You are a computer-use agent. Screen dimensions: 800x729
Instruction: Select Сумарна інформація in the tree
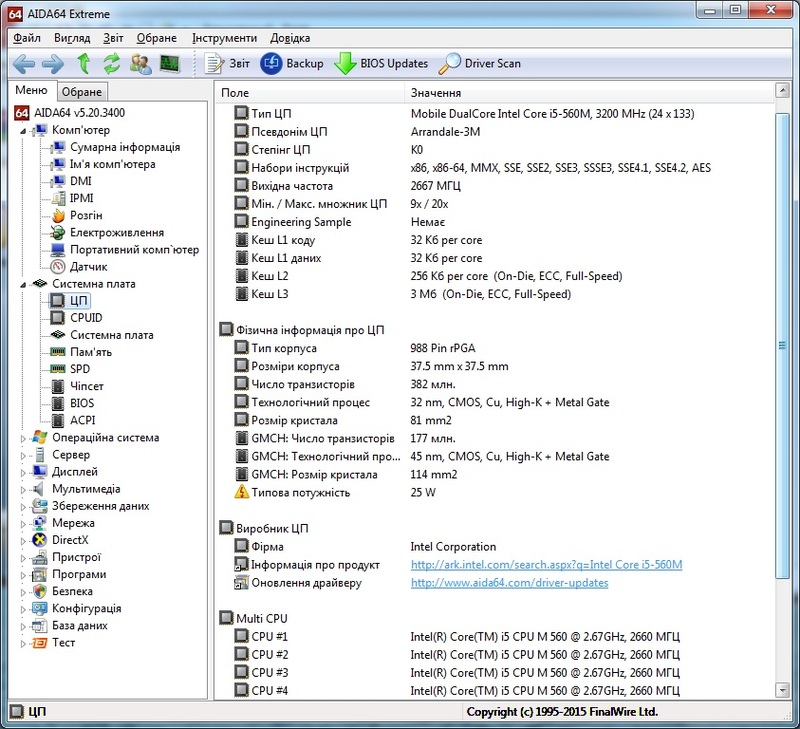tap(125, 147)
